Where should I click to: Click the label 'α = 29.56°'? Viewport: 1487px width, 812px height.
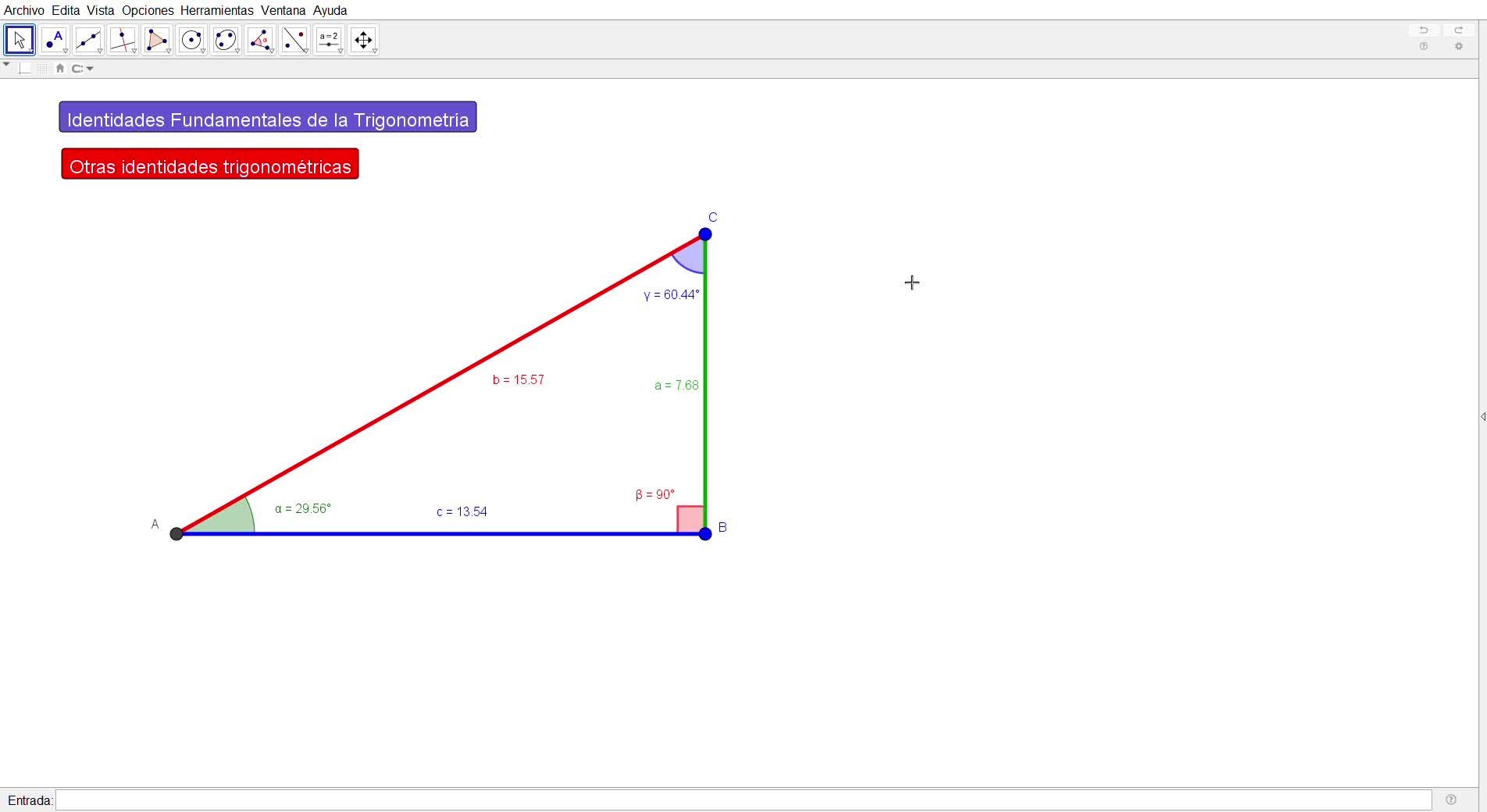pyautogui.click(x=303, y=508)
